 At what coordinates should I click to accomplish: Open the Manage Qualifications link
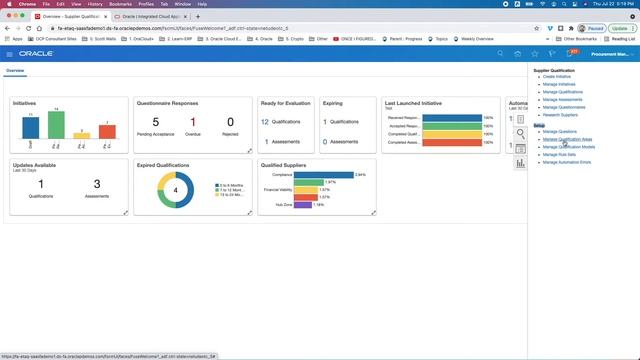[x=563, y=92]
